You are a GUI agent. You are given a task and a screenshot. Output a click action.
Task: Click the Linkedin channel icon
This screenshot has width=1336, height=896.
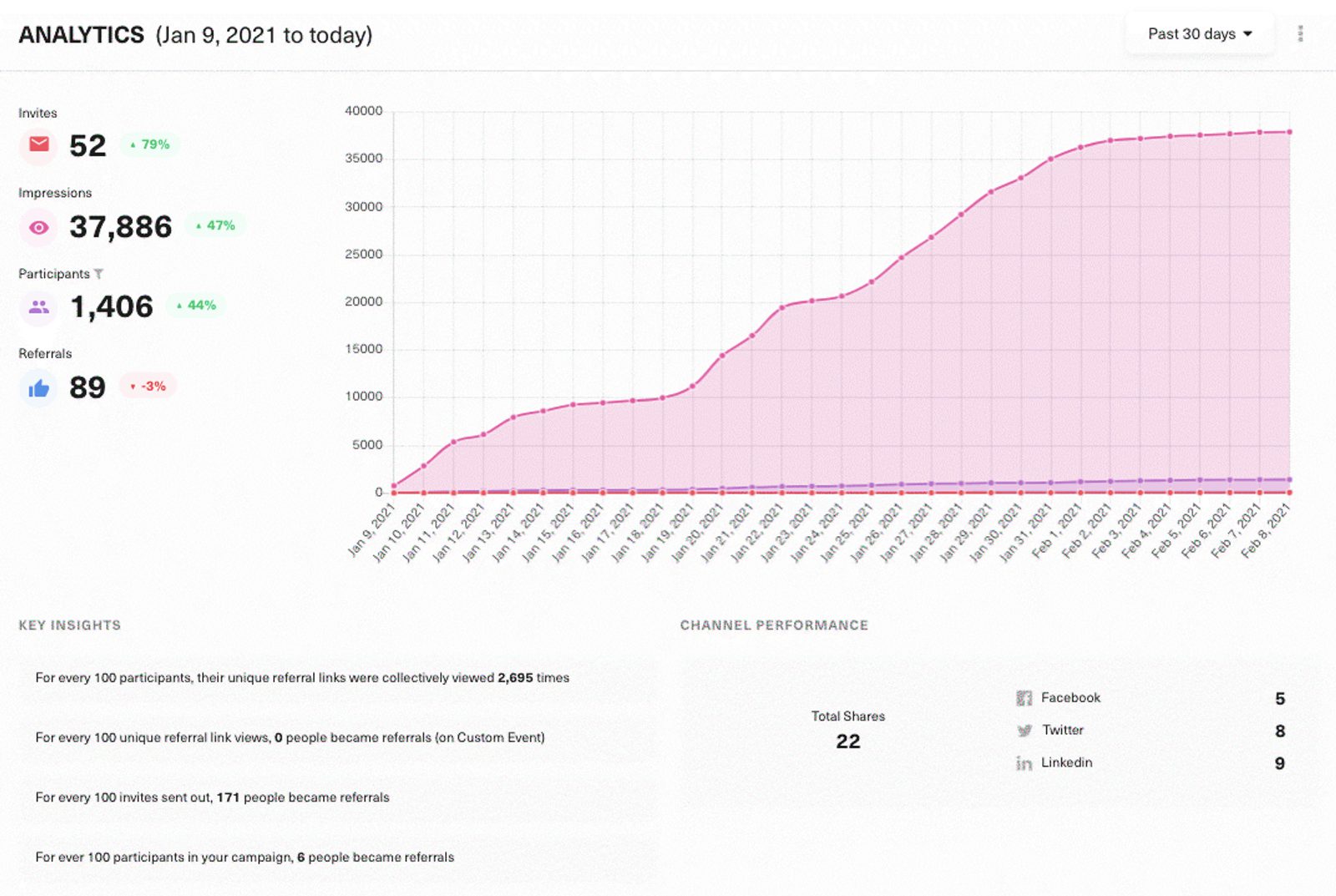tap(1024, 763)
